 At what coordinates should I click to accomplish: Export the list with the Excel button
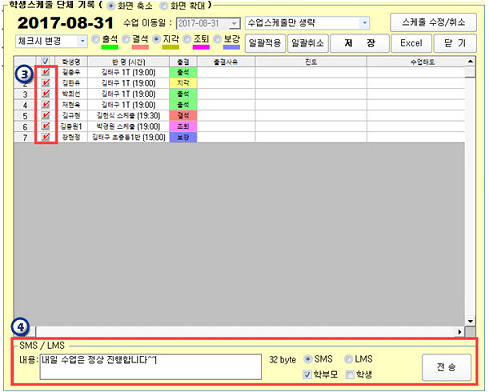(411, 43)
